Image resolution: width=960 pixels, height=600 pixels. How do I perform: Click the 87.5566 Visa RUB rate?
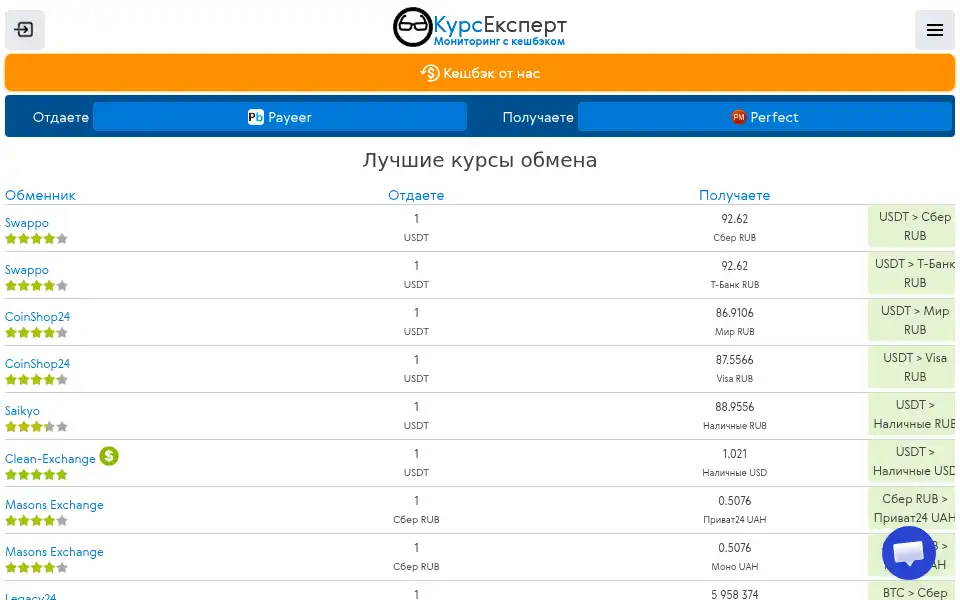coord(735,360)
